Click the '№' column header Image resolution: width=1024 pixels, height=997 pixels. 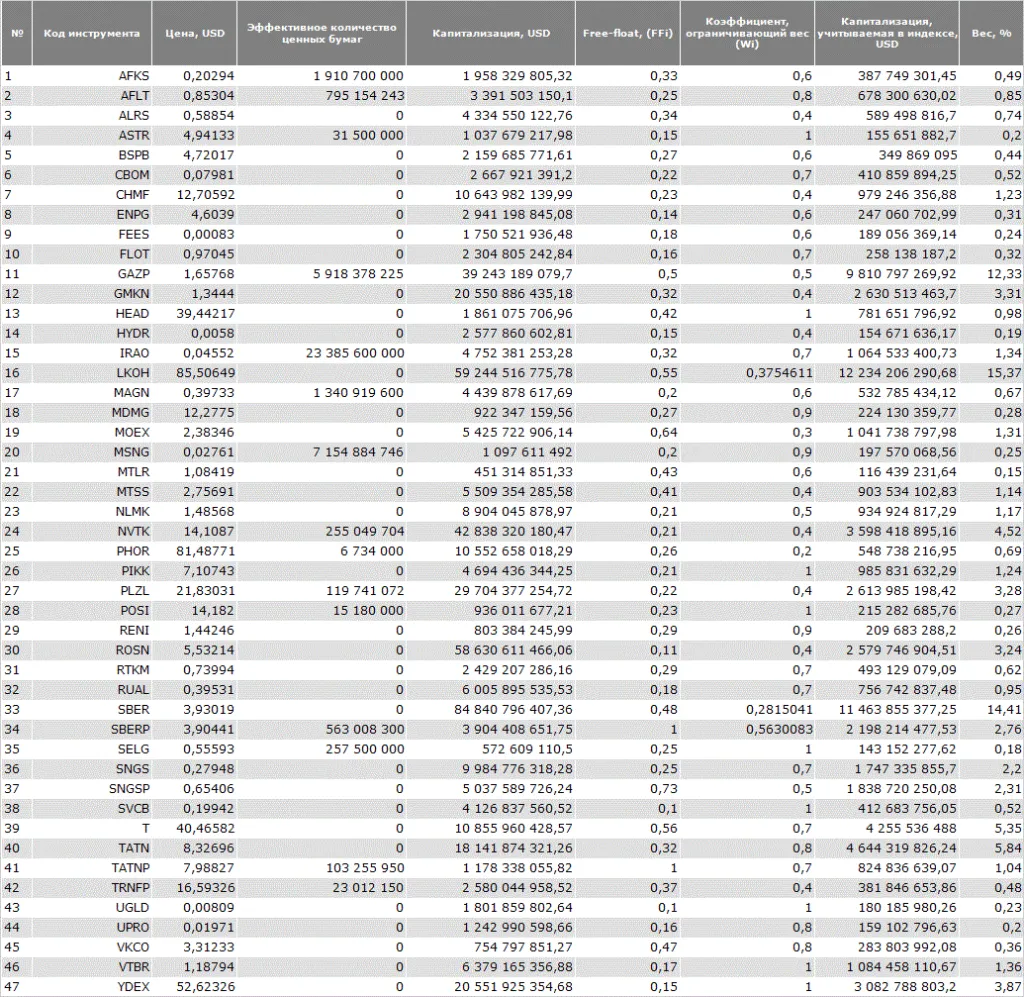point(17,33)
